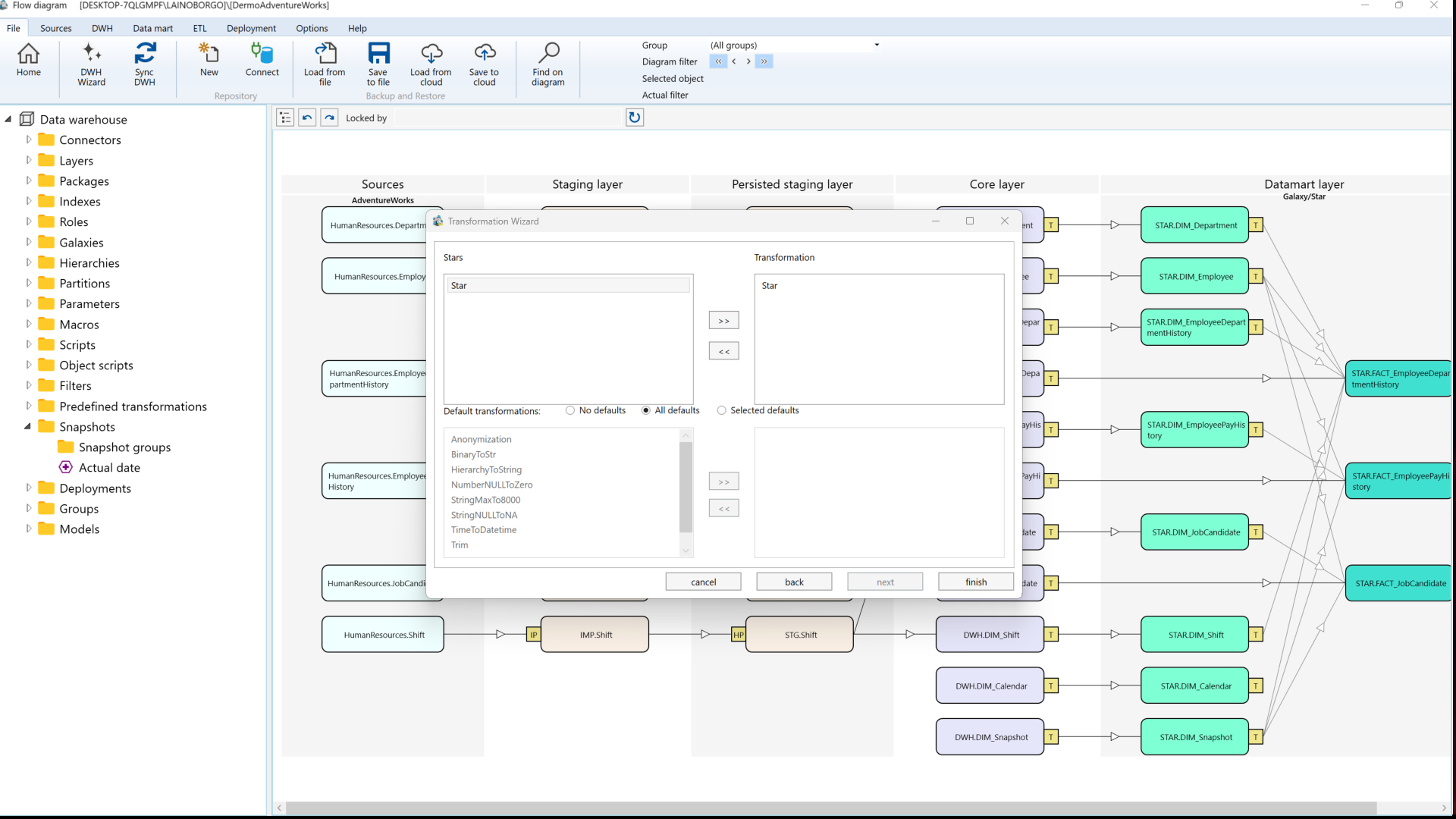Open the Home ribbon icon
1456x819 pixels.
(29, 61)
